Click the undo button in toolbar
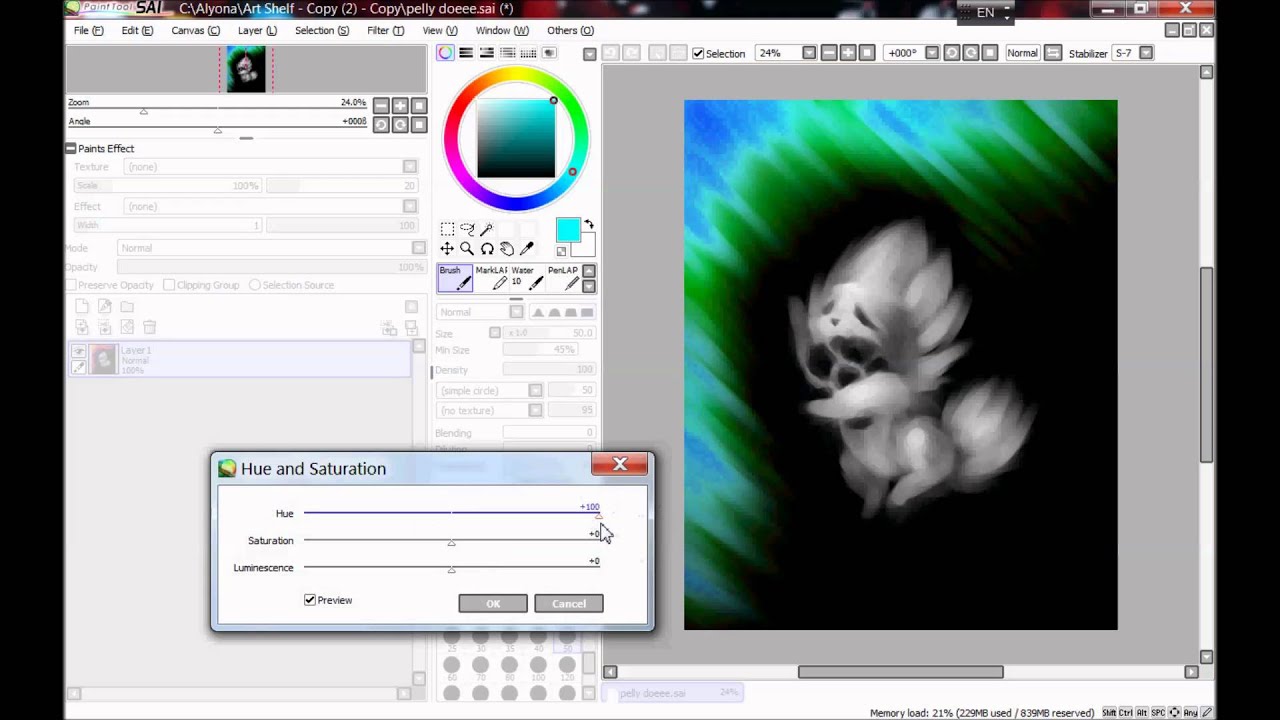Screen dimensions: 1280x720 point(611,53)
